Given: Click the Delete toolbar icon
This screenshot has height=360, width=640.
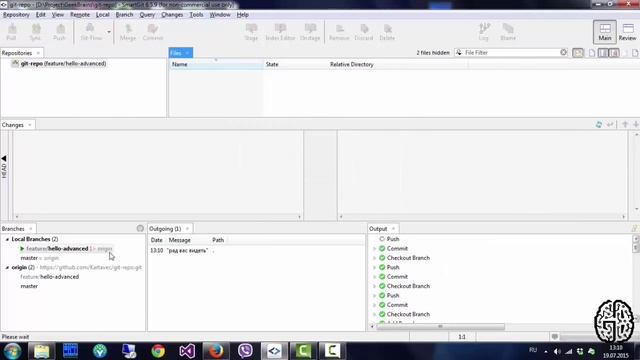Looking at the screenshot, I should 387,32.
